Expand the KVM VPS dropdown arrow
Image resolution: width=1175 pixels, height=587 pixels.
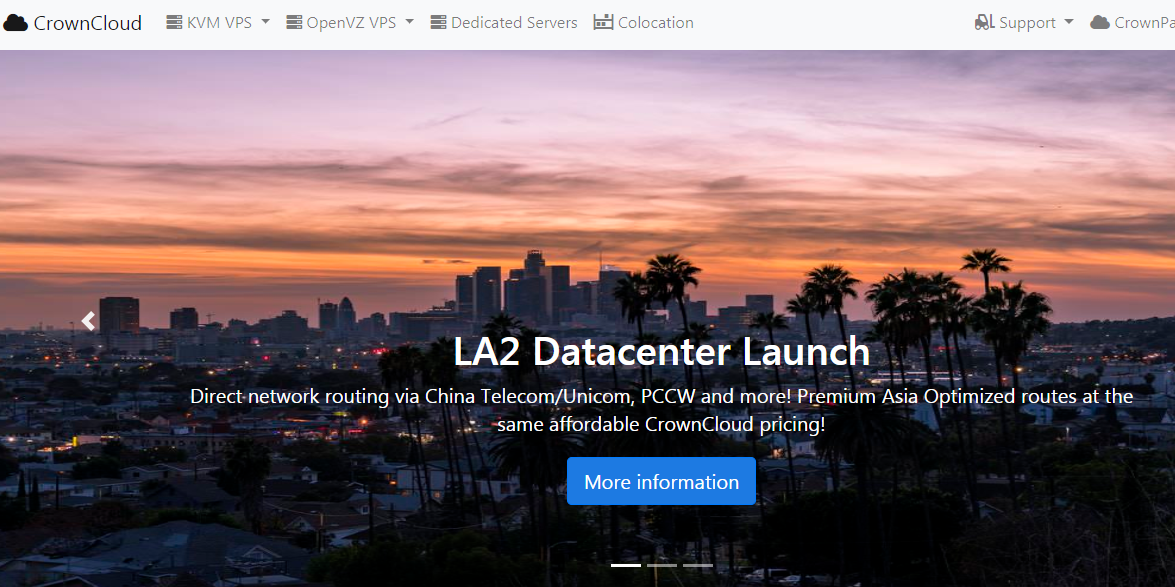[x=265, y=22]
